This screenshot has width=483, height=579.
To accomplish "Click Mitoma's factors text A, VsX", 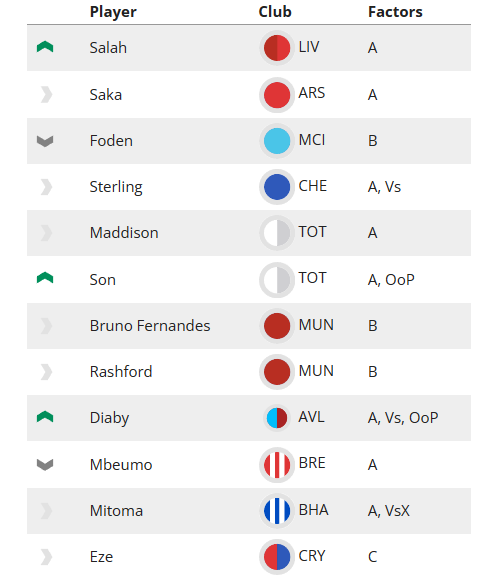I will pyautogui.click(x=389, y=511).
